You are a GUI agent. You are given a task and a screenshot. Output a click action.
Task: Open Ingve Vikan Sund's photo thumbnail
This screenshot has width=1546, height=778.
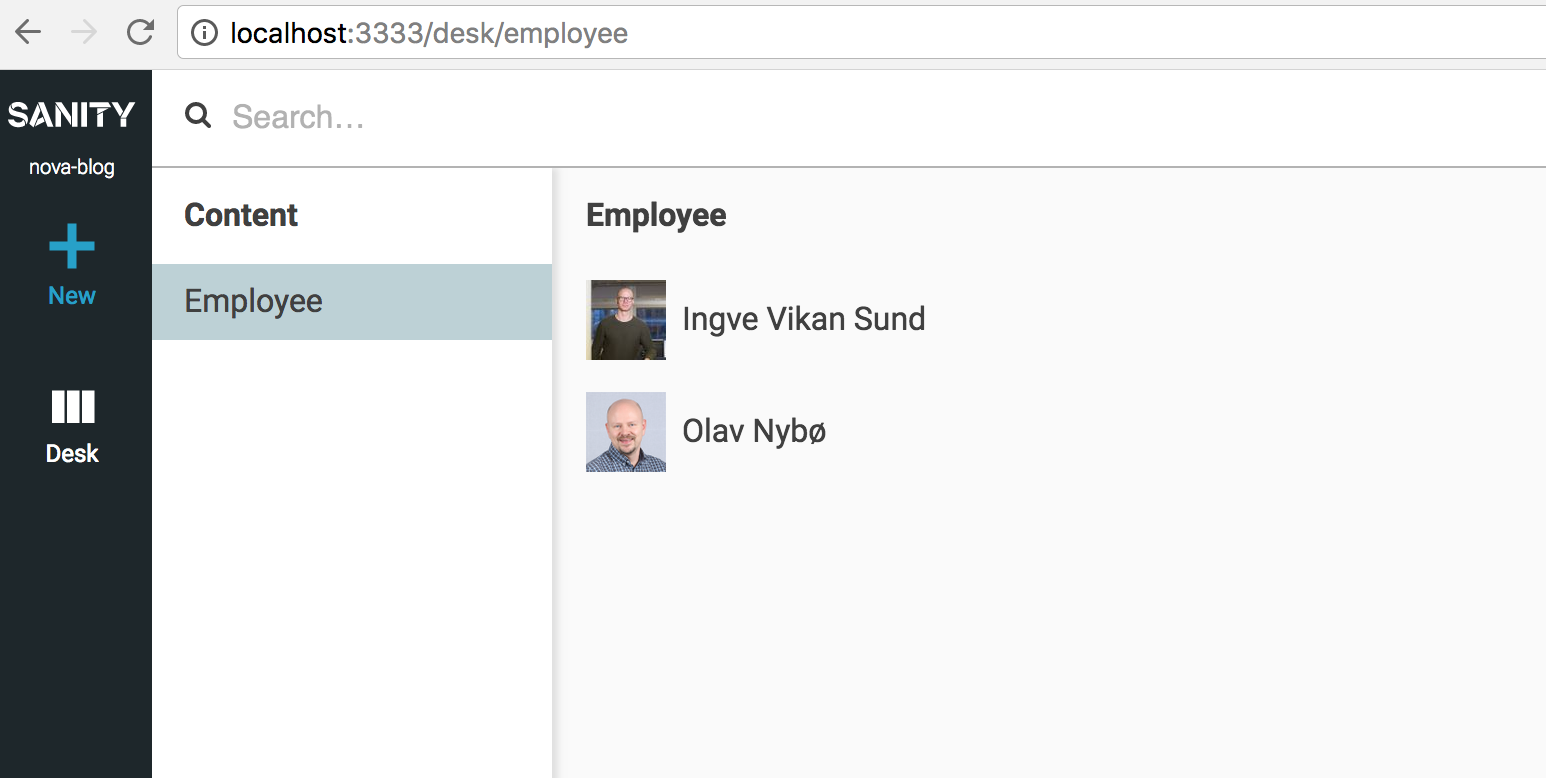click(626, 320)
